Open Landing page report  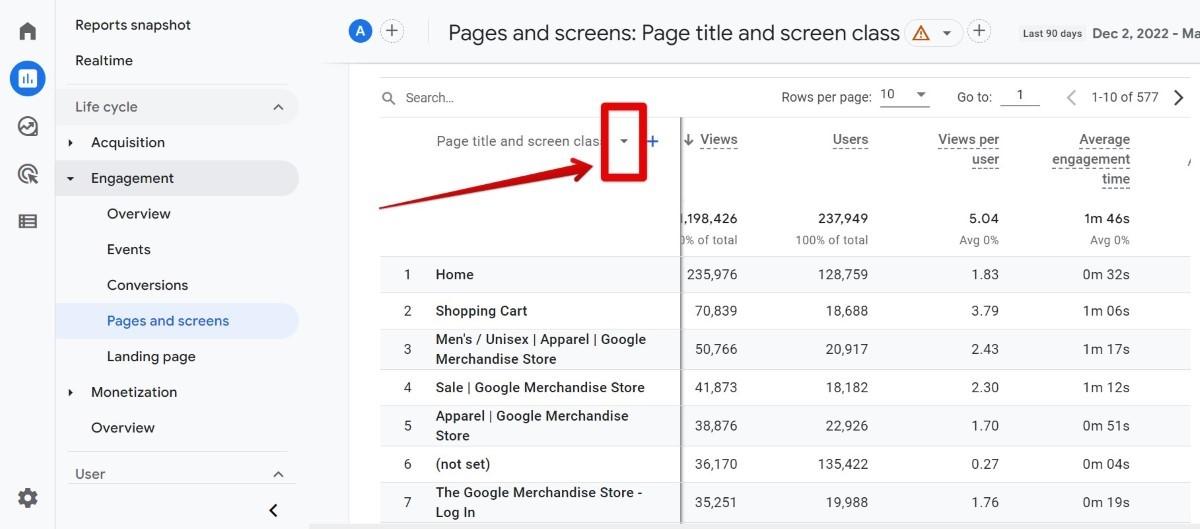pos(151,357)
